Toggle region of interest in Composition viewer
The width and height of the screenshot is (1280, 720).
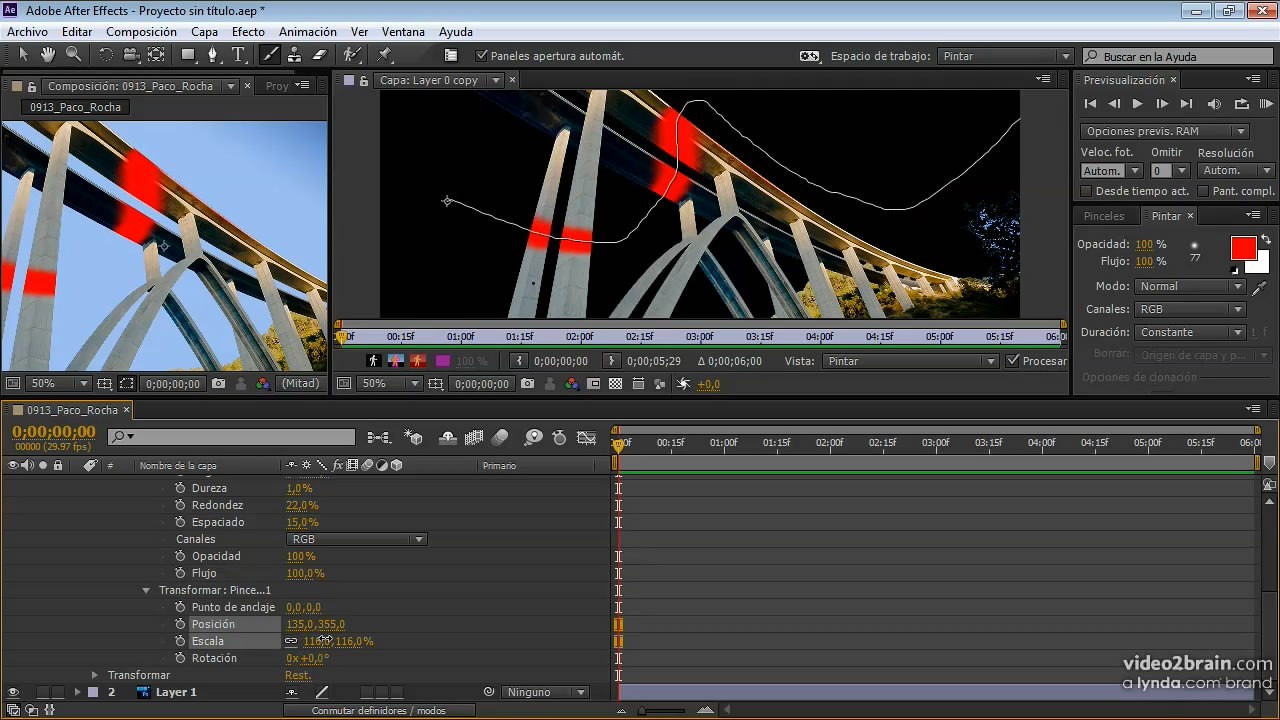point(127,383)
